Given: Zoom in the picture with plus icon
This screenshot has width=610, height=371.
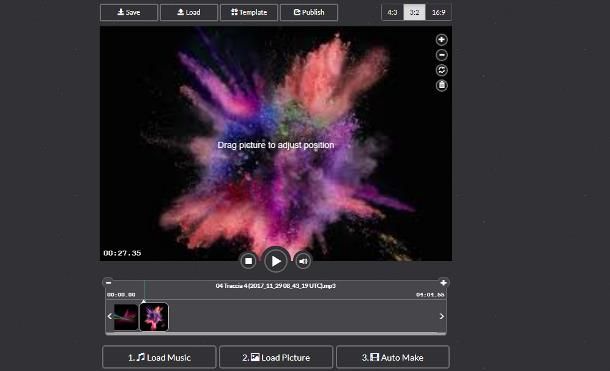Looking at the screenshot, I should (442, 40).
